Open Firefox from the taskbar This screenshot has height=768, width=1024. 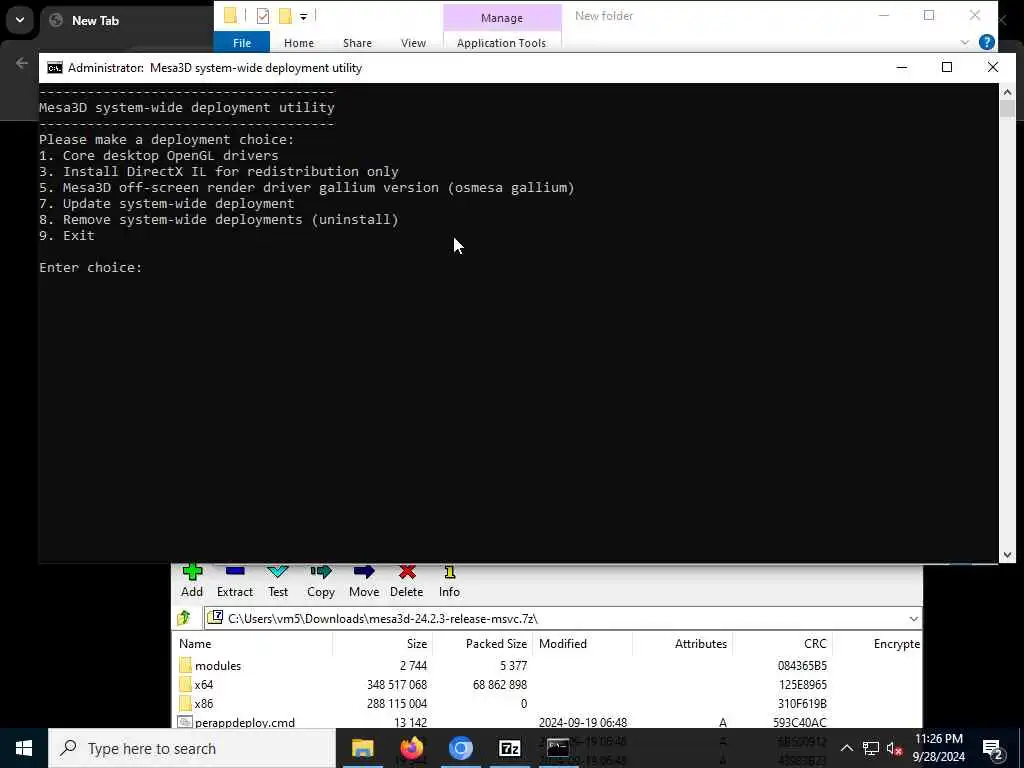point(411,748)
